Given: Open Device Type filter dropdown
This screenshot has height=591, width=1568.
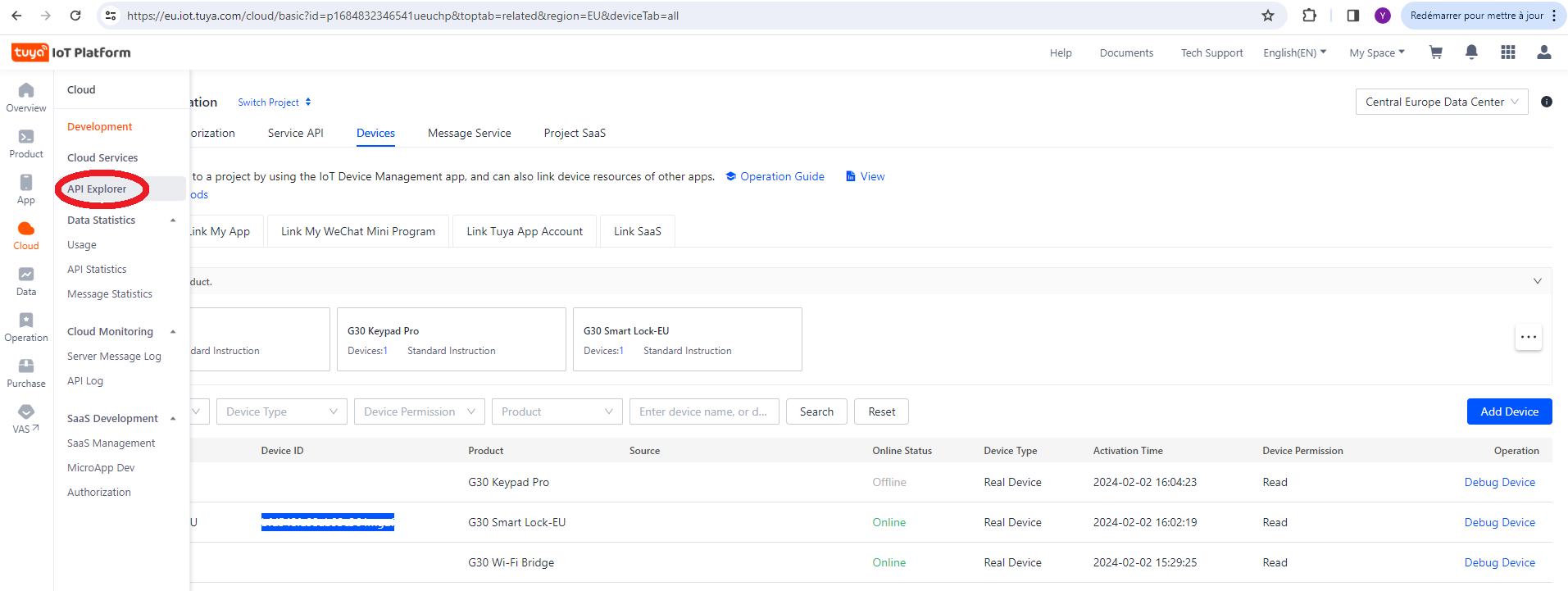Looking at the screenshot, I should coord(282,411).
